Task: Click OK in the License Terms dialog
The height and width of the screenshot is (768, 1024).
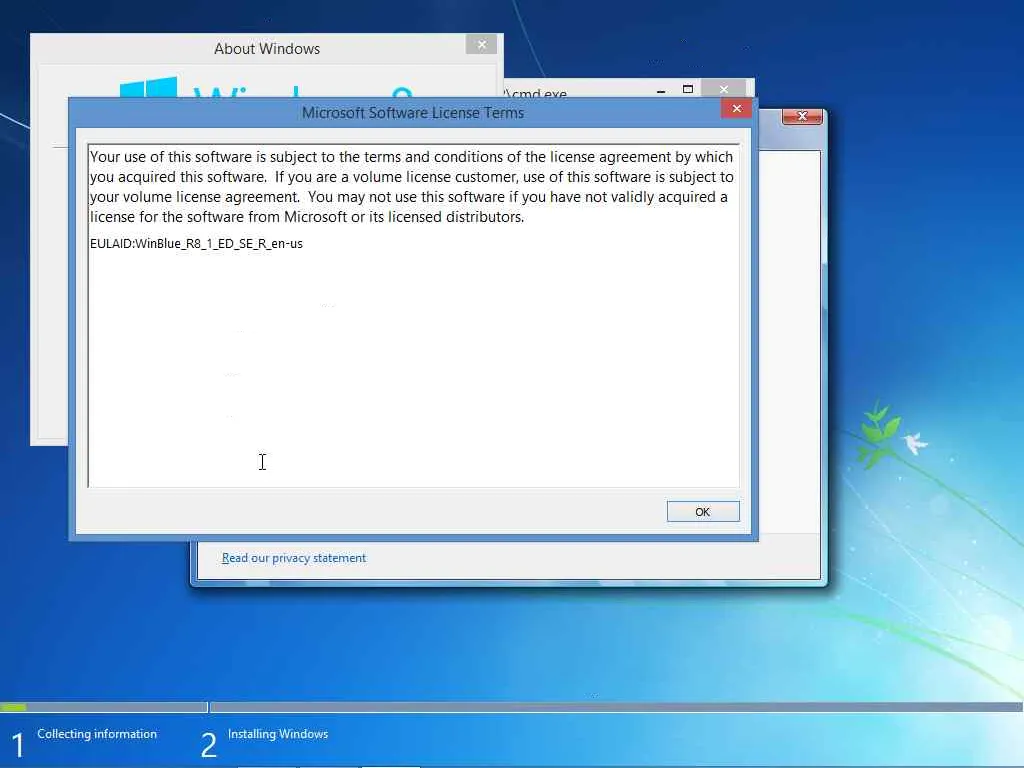Action: tap(703, 511)
